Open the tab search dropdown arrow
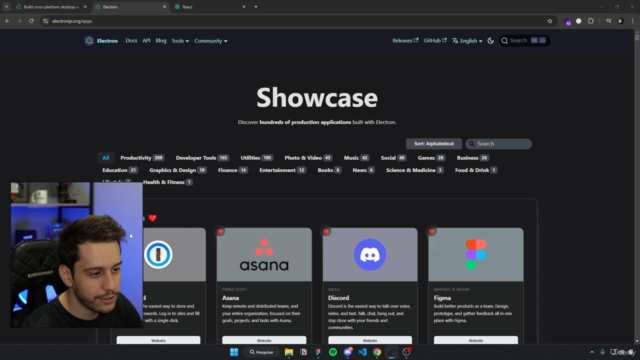The width and height of the screenshot is (640, 360). pyautogui.click(x=7, y=7)
